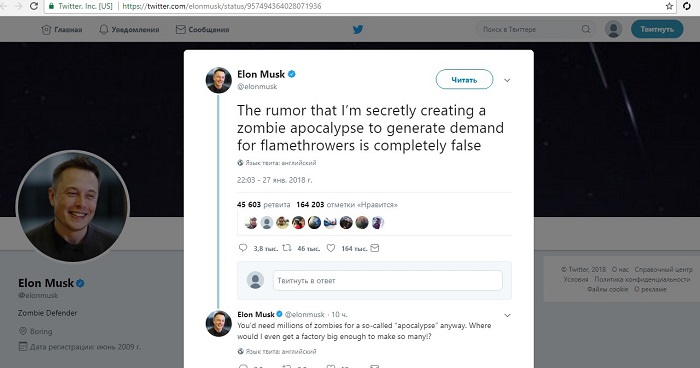Open the user account avatar menu
This screenshot has height=368, width=700.
pyautogui.click(x=613, y=29)
